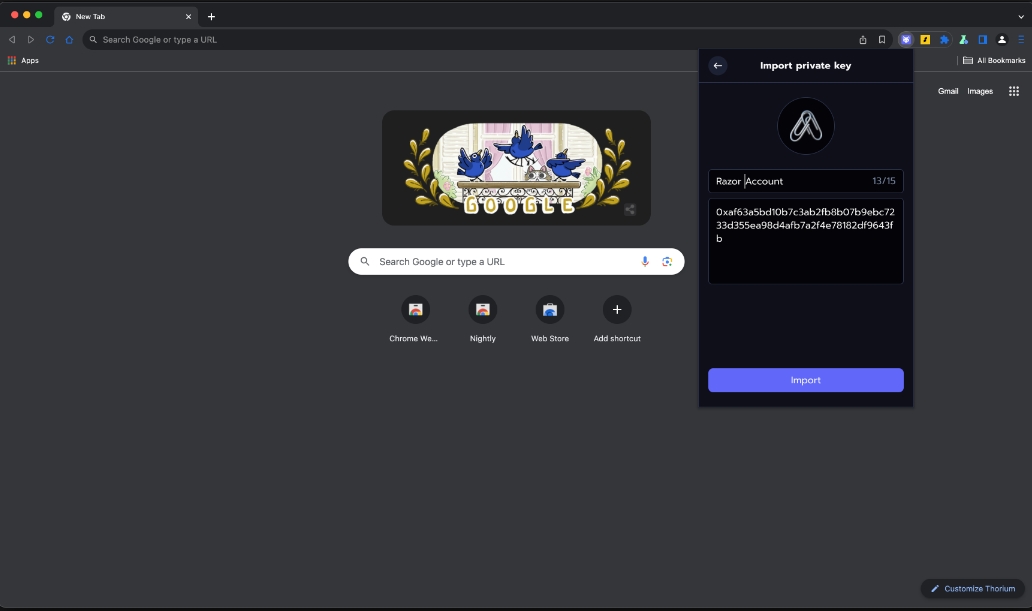
Task: Click the wallet account avatar logo
Action: tap(806, 126)
